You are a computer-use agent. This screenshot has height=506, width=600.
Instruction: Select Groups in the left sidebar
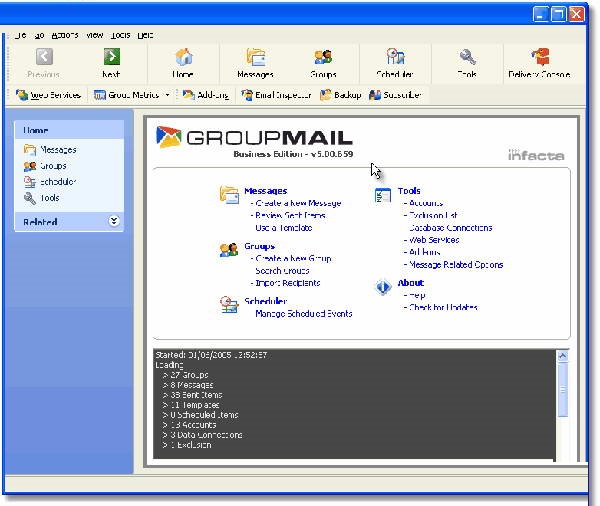pos(45,166)
